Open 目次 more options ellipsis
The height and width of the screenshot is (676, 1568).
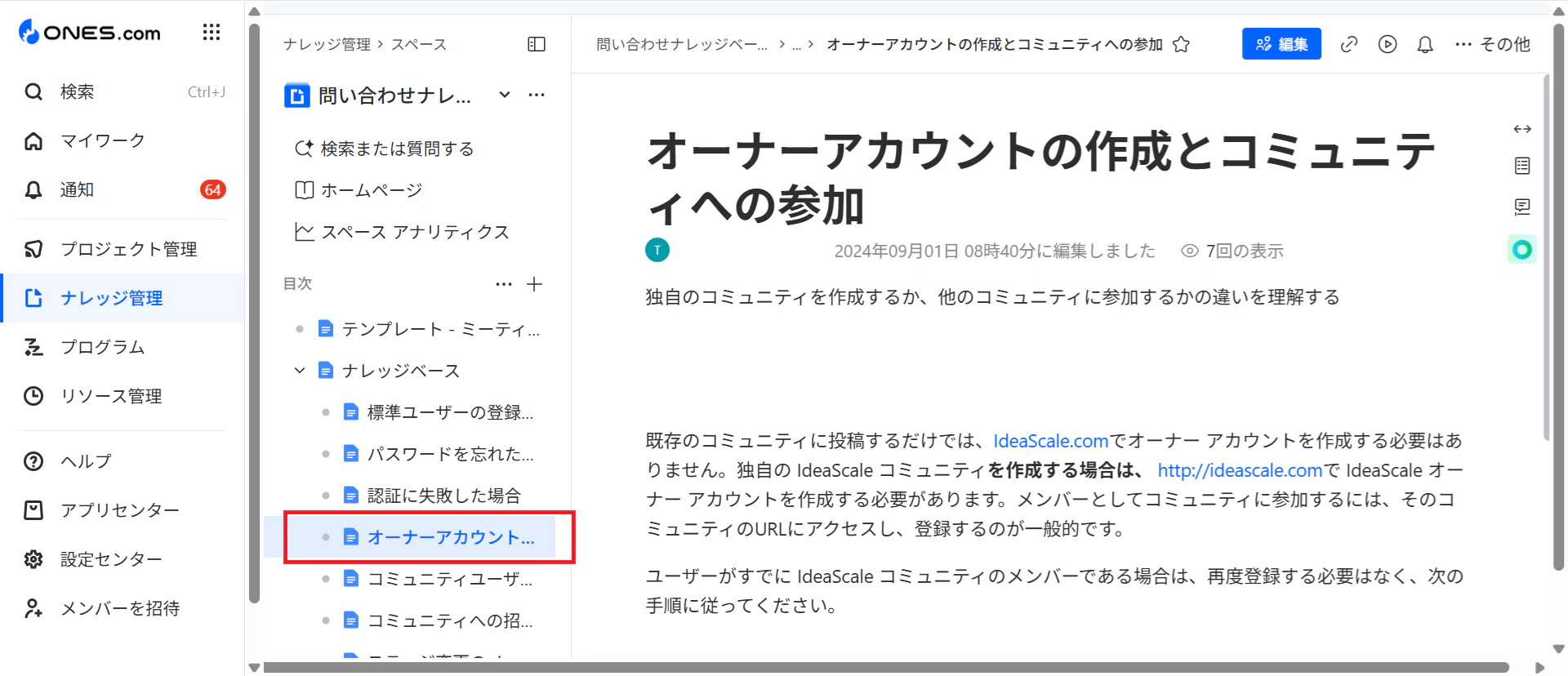pyautogui.click(x=504, y=284)
